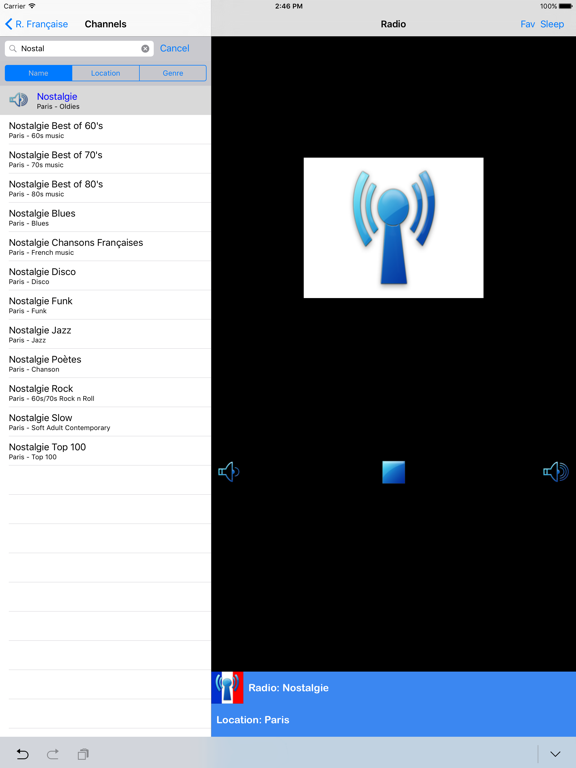Clear the Nostal search text
The width and height of the screenshot is (576, 768).
point(145,48)
